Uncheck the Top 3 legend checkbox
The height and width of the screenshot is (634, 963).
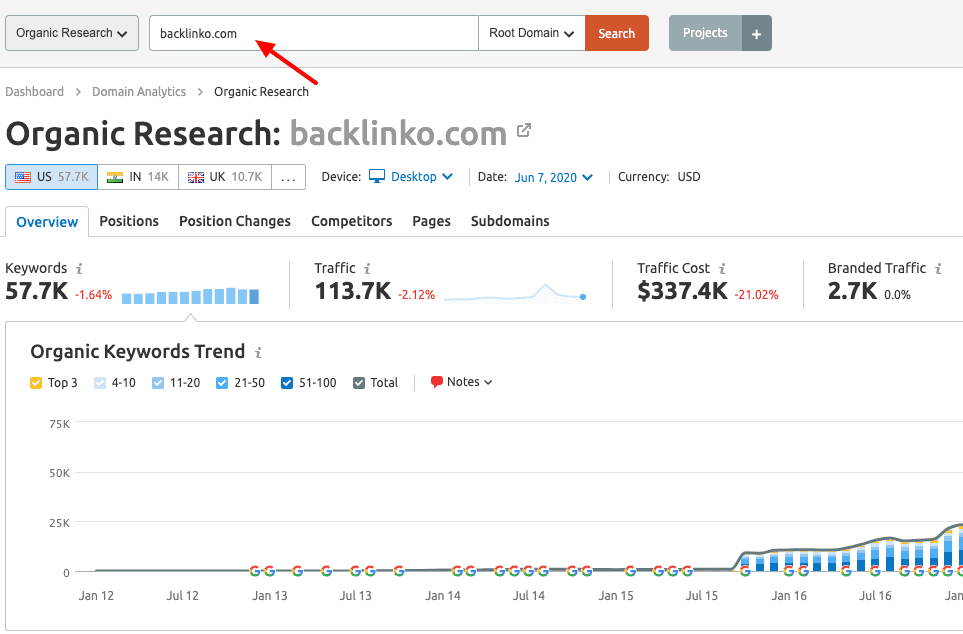[x=36, y=383]
